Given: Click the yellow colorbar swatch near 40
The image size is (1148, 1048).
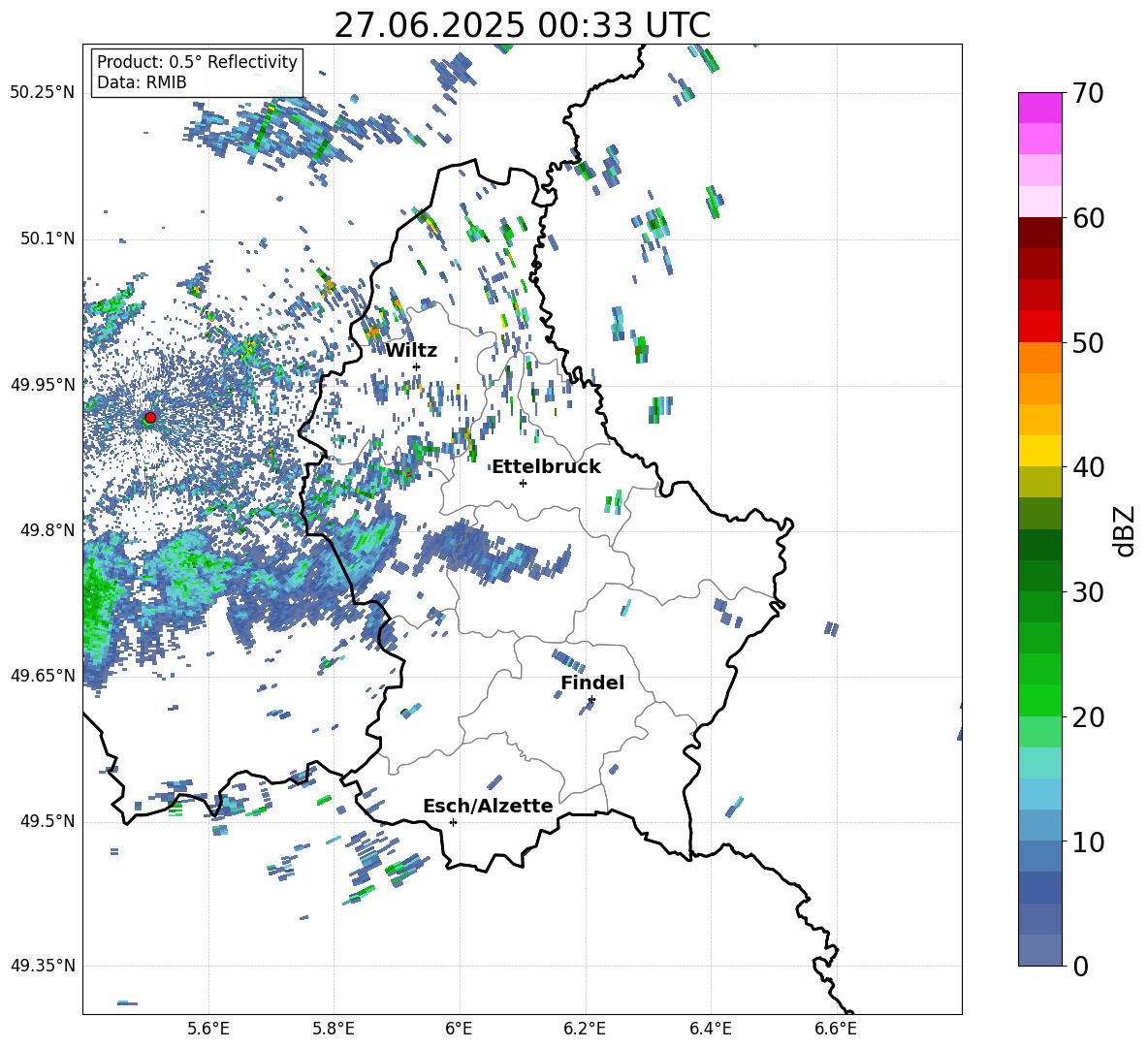Looking at the screenshot, I should pos(1039,451).
